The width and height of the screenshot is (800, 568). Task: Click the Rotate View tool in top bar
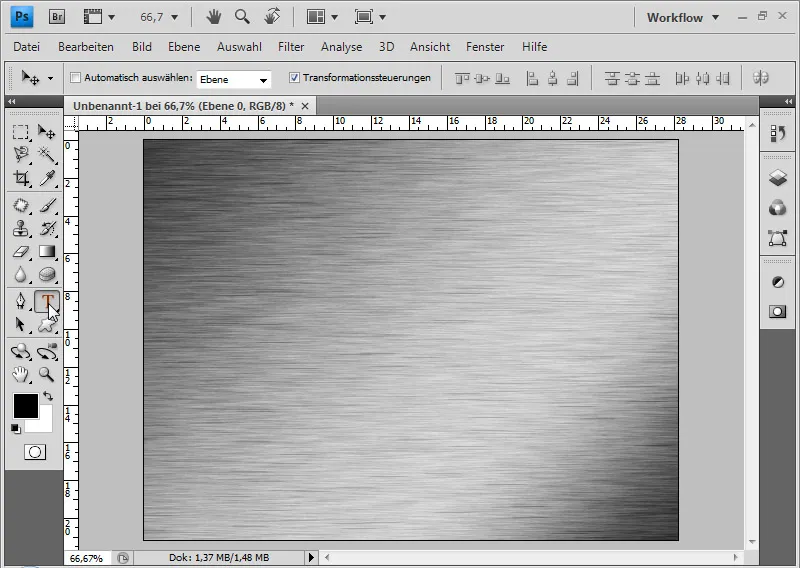tap(272, 17)
